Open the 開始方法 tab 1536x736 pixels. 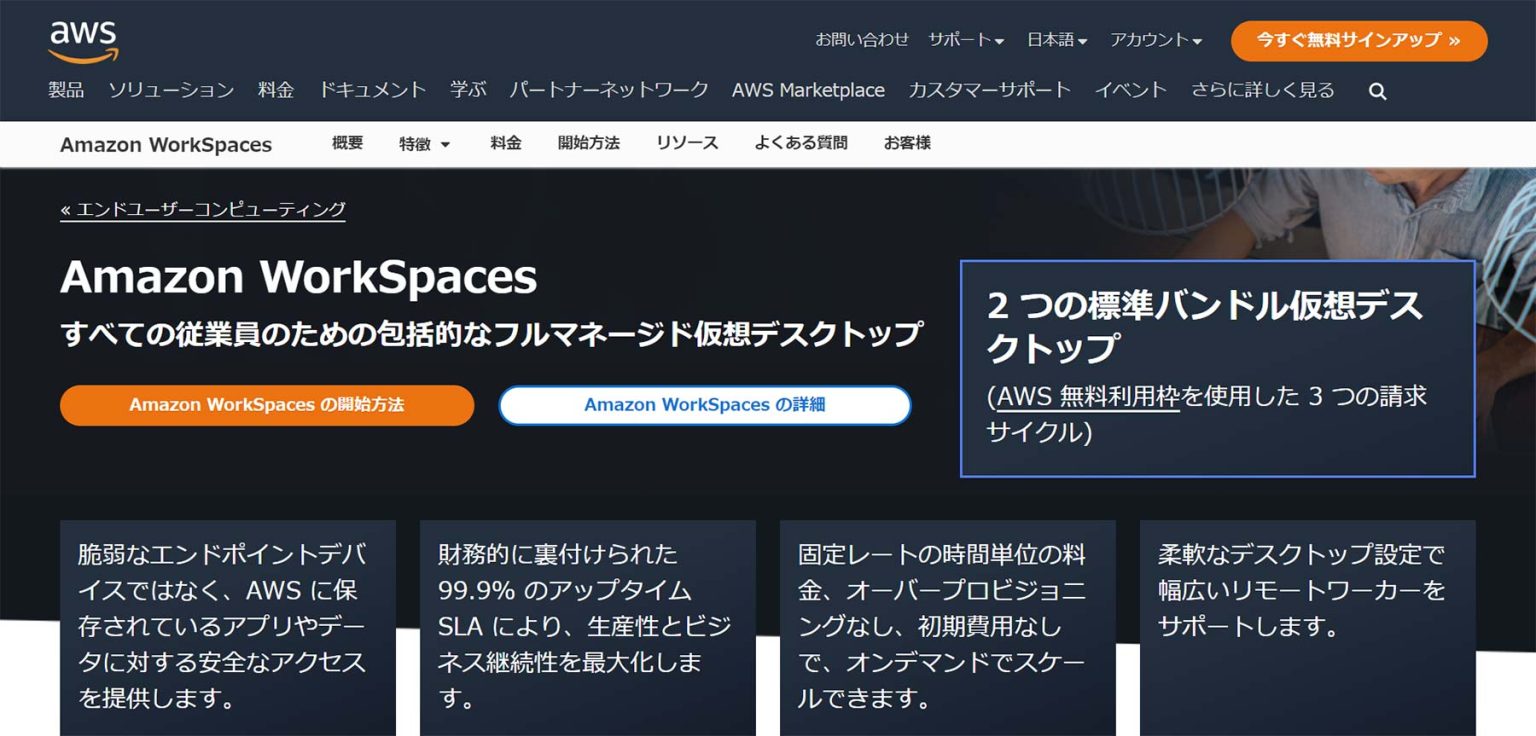coord(588,143)
